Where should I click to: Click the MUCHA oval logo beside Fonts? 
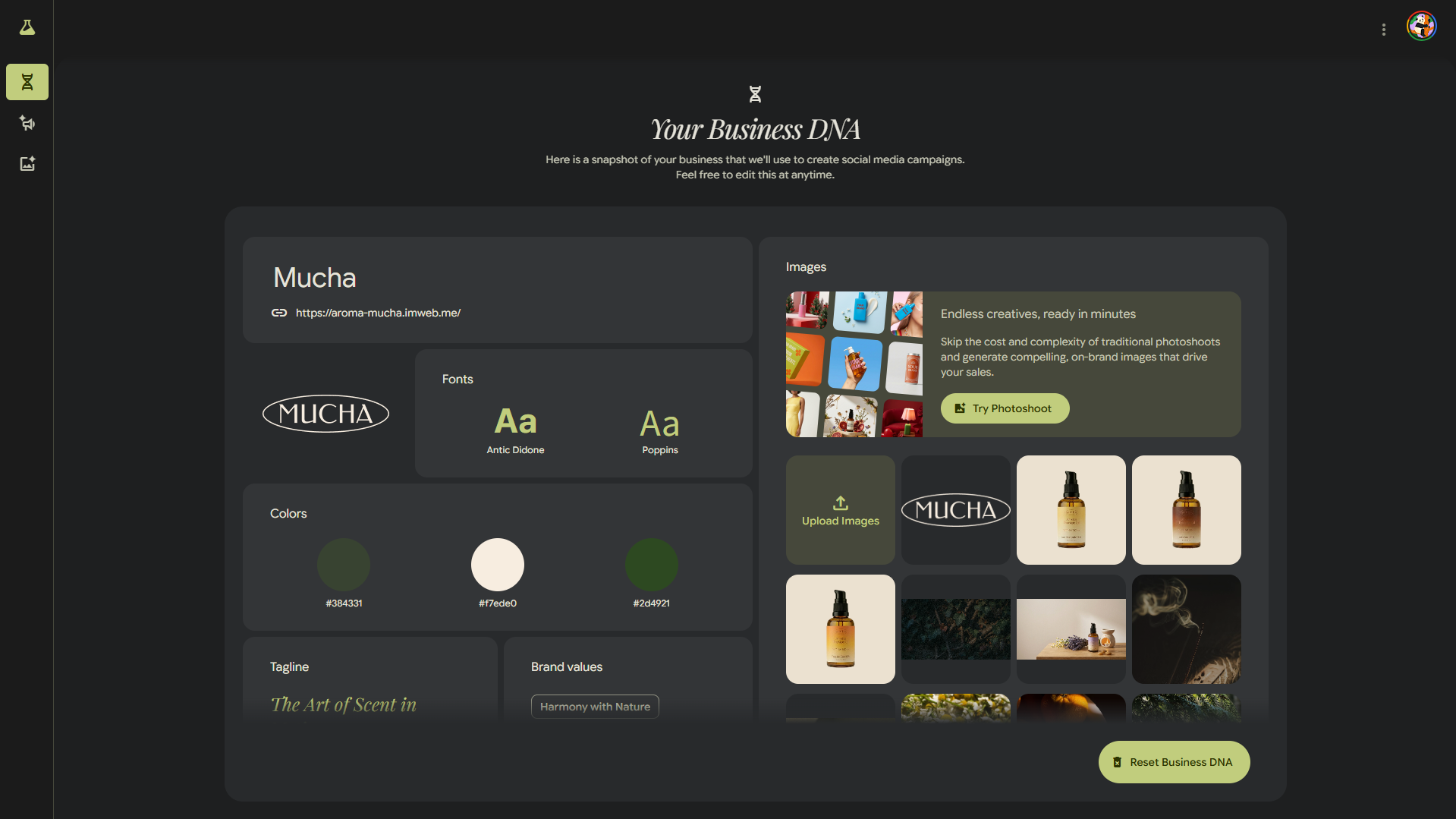click(325, 414)
